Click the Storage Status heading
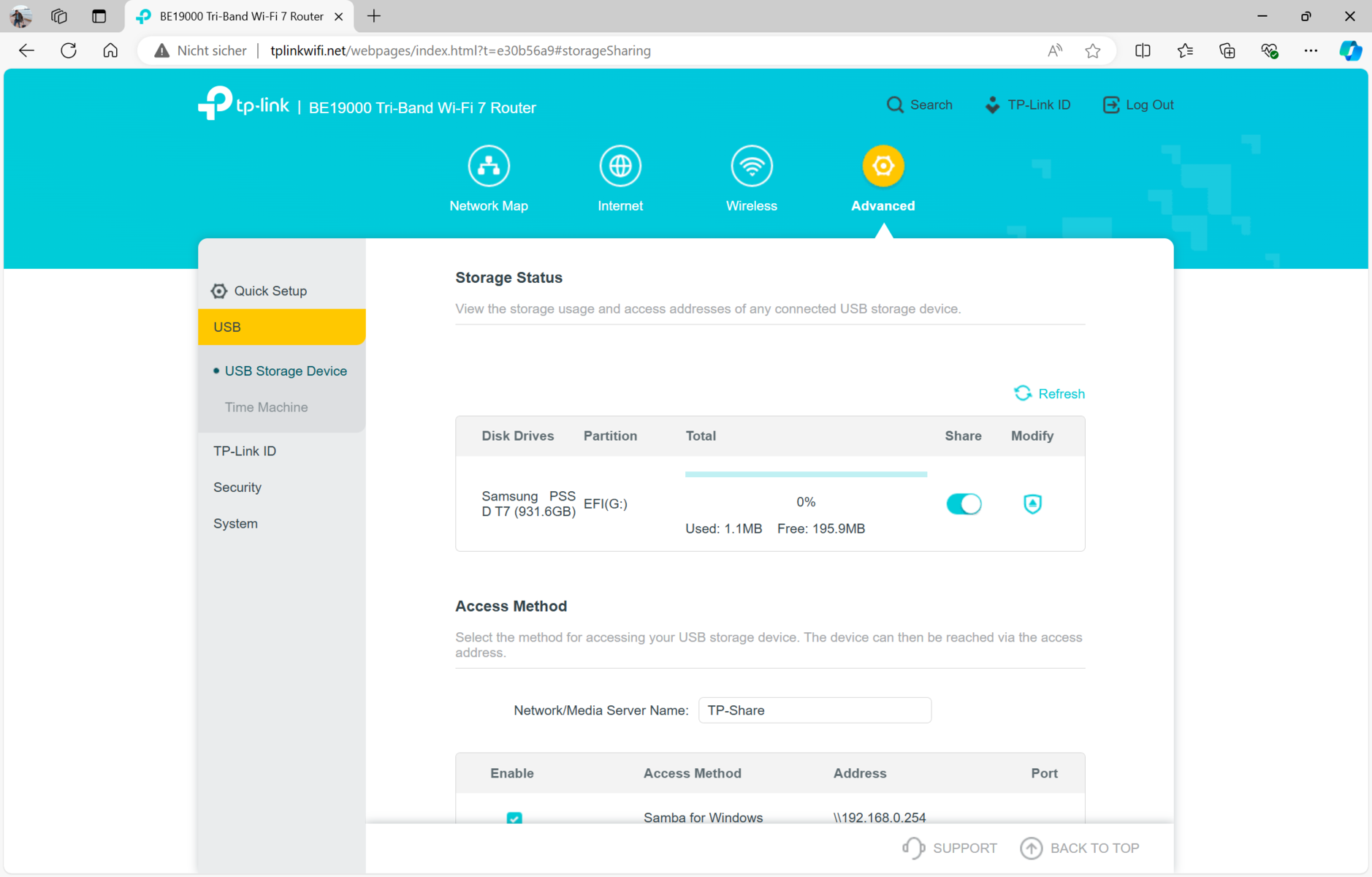The image size is (1372, 877). tap(508, 278)
